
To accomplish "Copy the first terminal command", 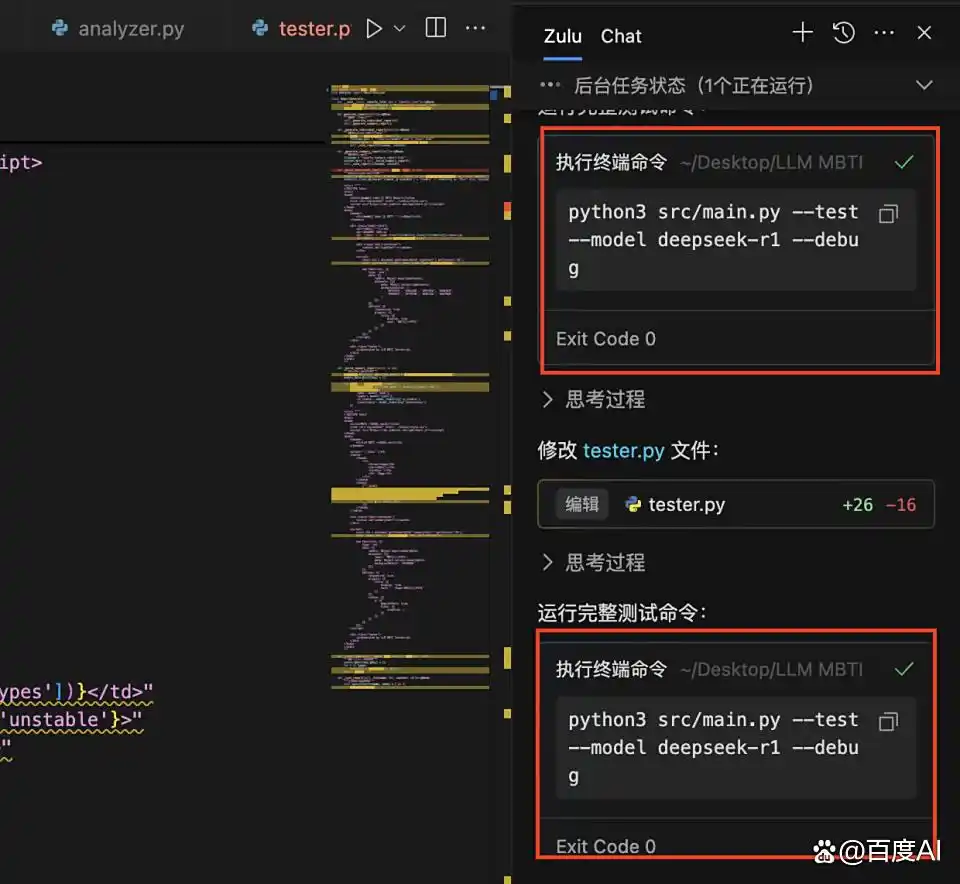I will pos(888,213).
